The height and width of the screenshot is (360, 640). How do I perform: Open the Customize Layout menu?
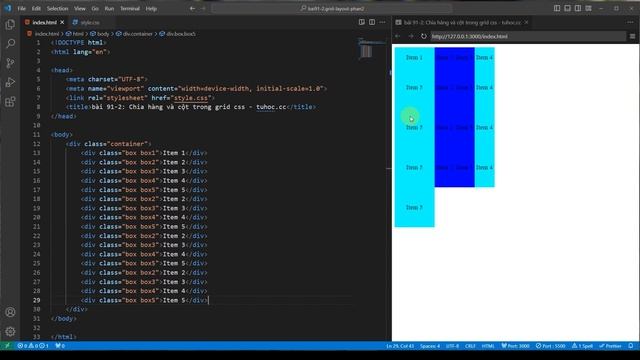[589, 8]
